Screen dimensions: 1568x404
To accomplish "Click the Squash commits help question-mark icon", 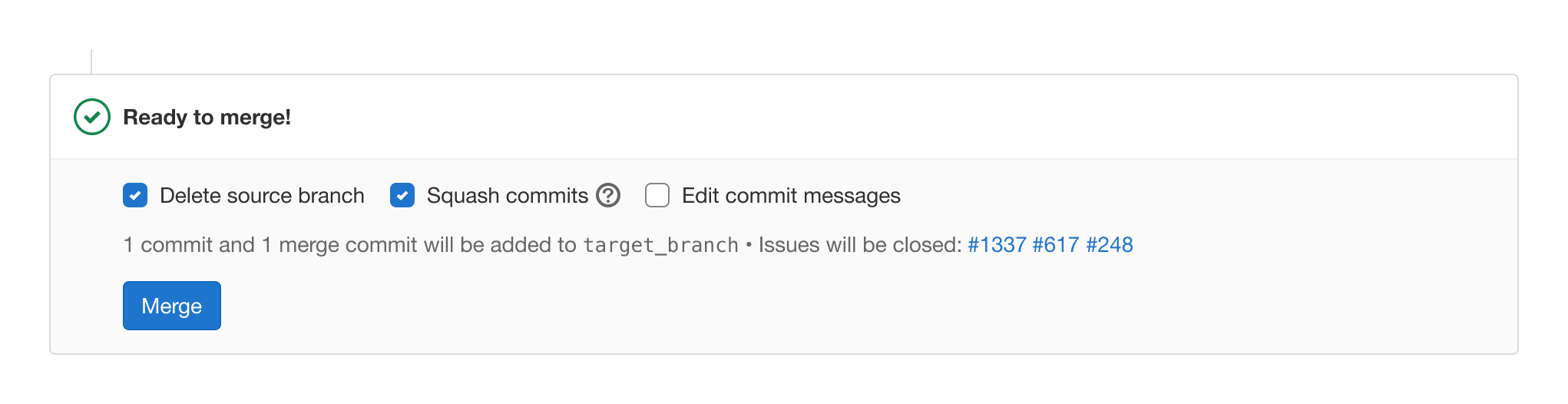I will 608,196.
